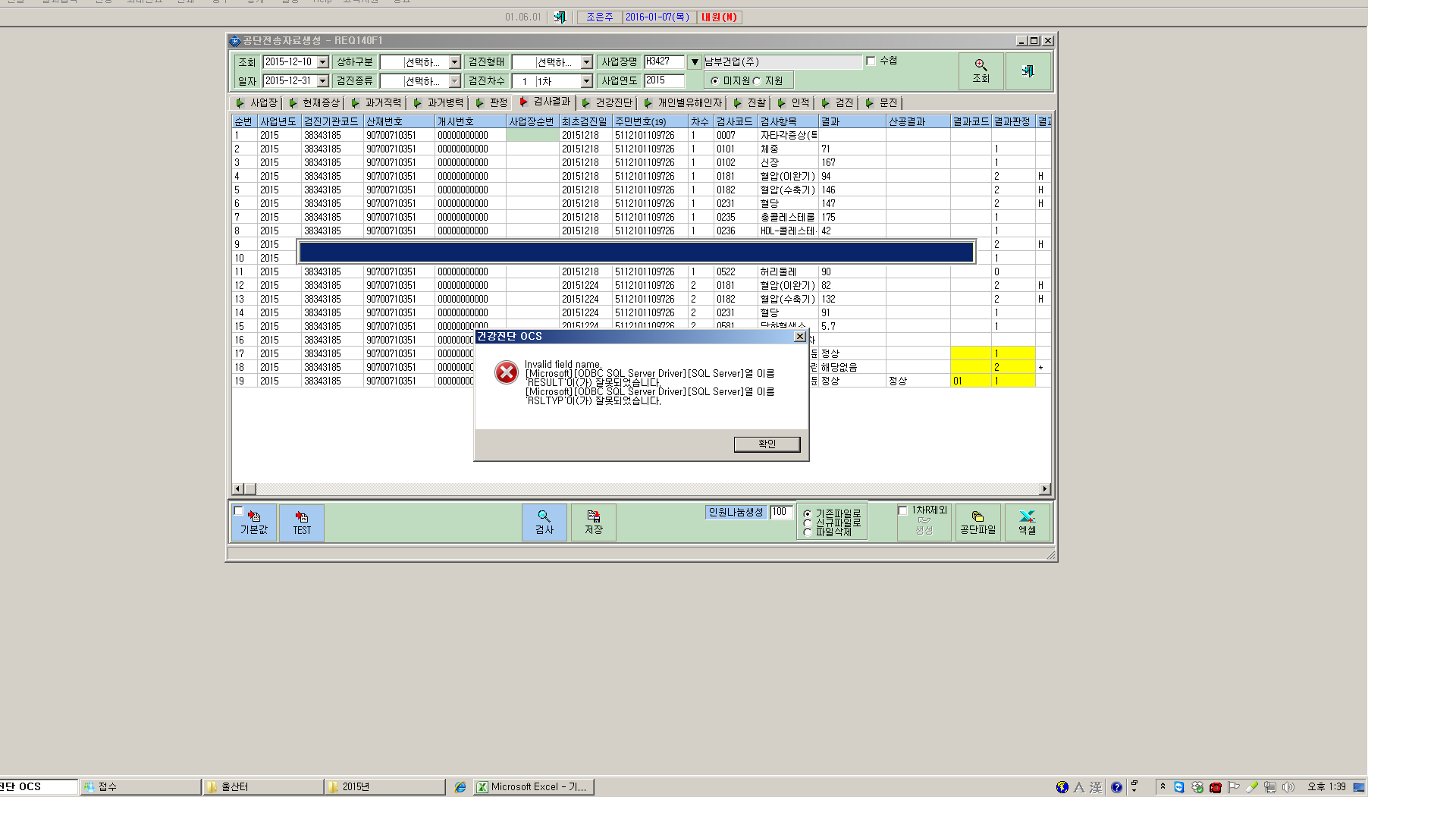Screen dimensions: 1456x819
Task: Switch to the 건강진단 tab
Action: 607,102
